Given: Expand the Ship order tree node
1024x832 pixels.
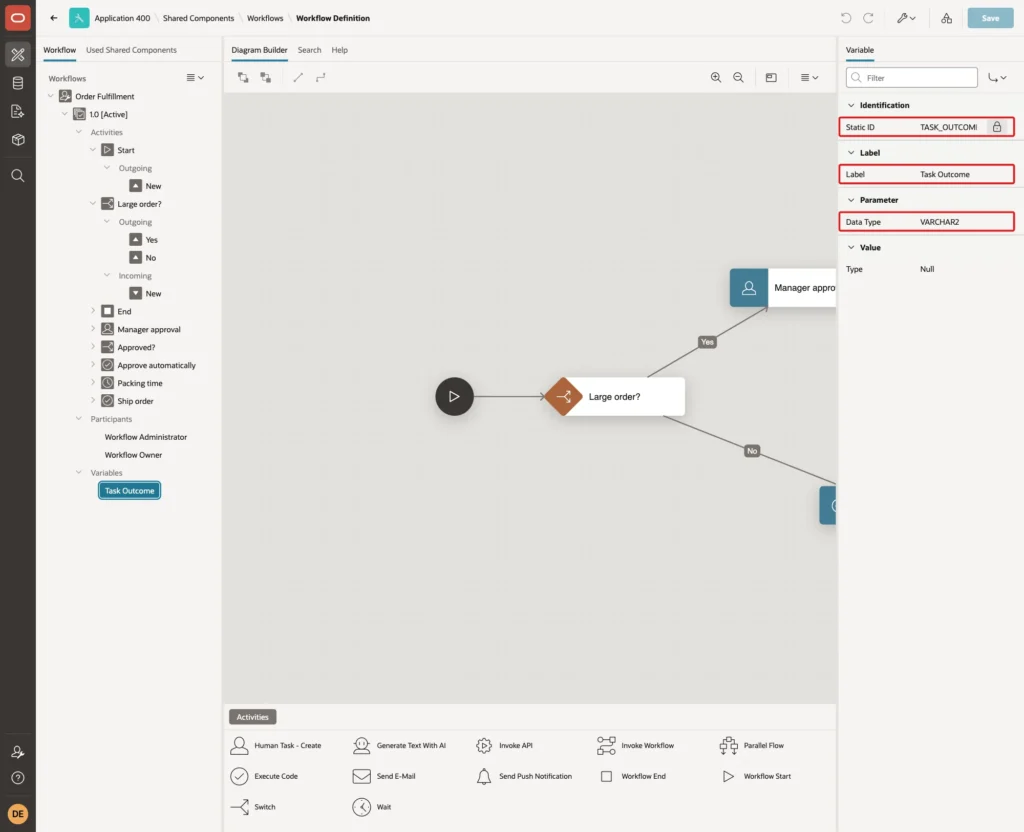Looking at the screenshot, I should pyautogui.click(x=93, y=400).
